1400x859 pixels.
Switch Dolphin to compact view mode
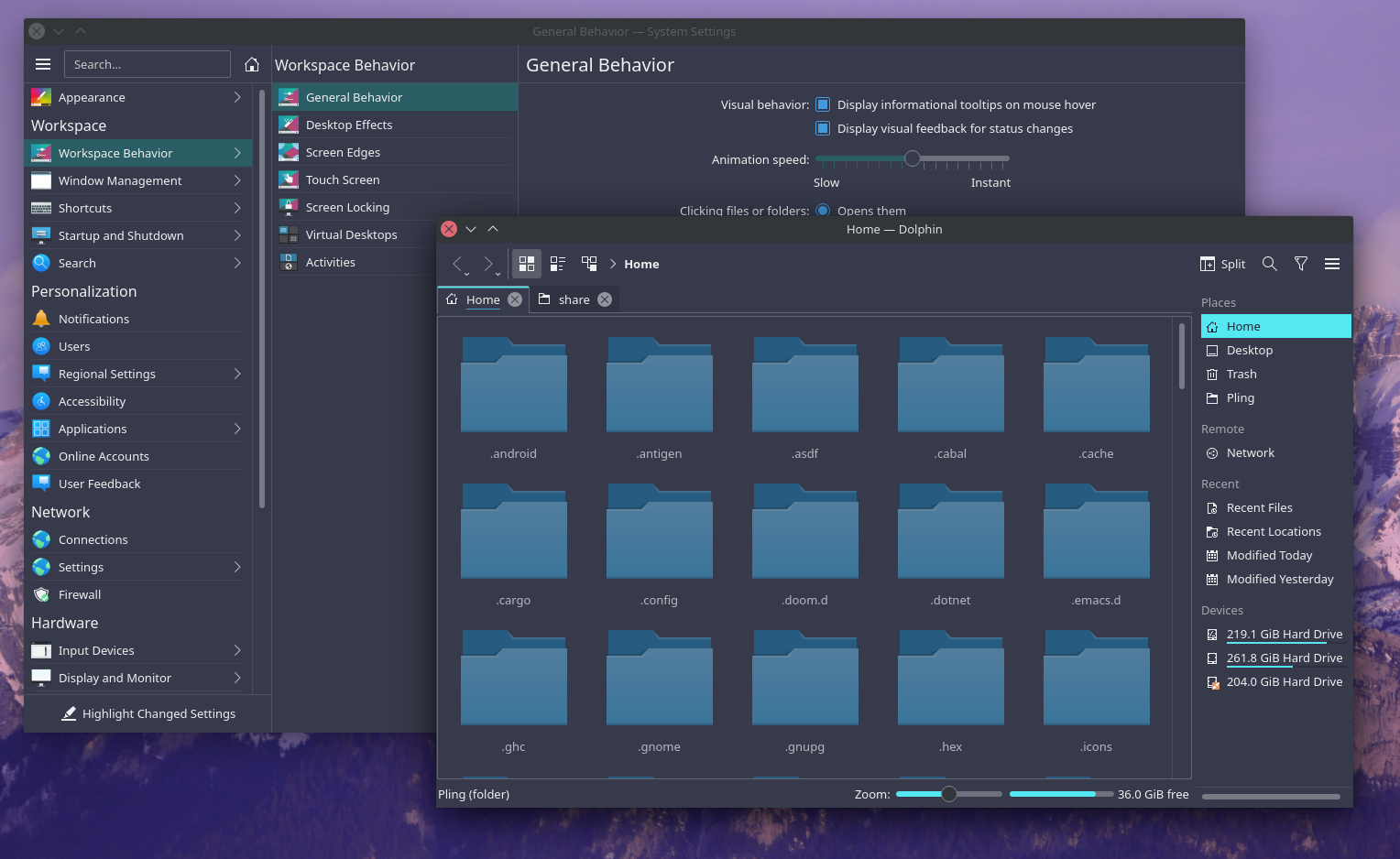[558, 264]
